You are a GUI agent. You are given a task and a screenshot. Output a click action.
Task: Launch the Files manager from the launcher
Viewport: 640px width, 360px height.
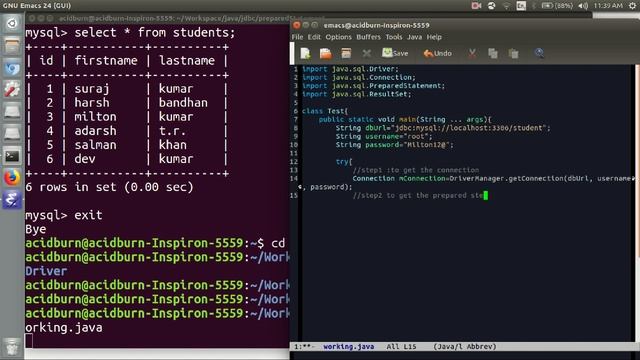pos(12,46)
